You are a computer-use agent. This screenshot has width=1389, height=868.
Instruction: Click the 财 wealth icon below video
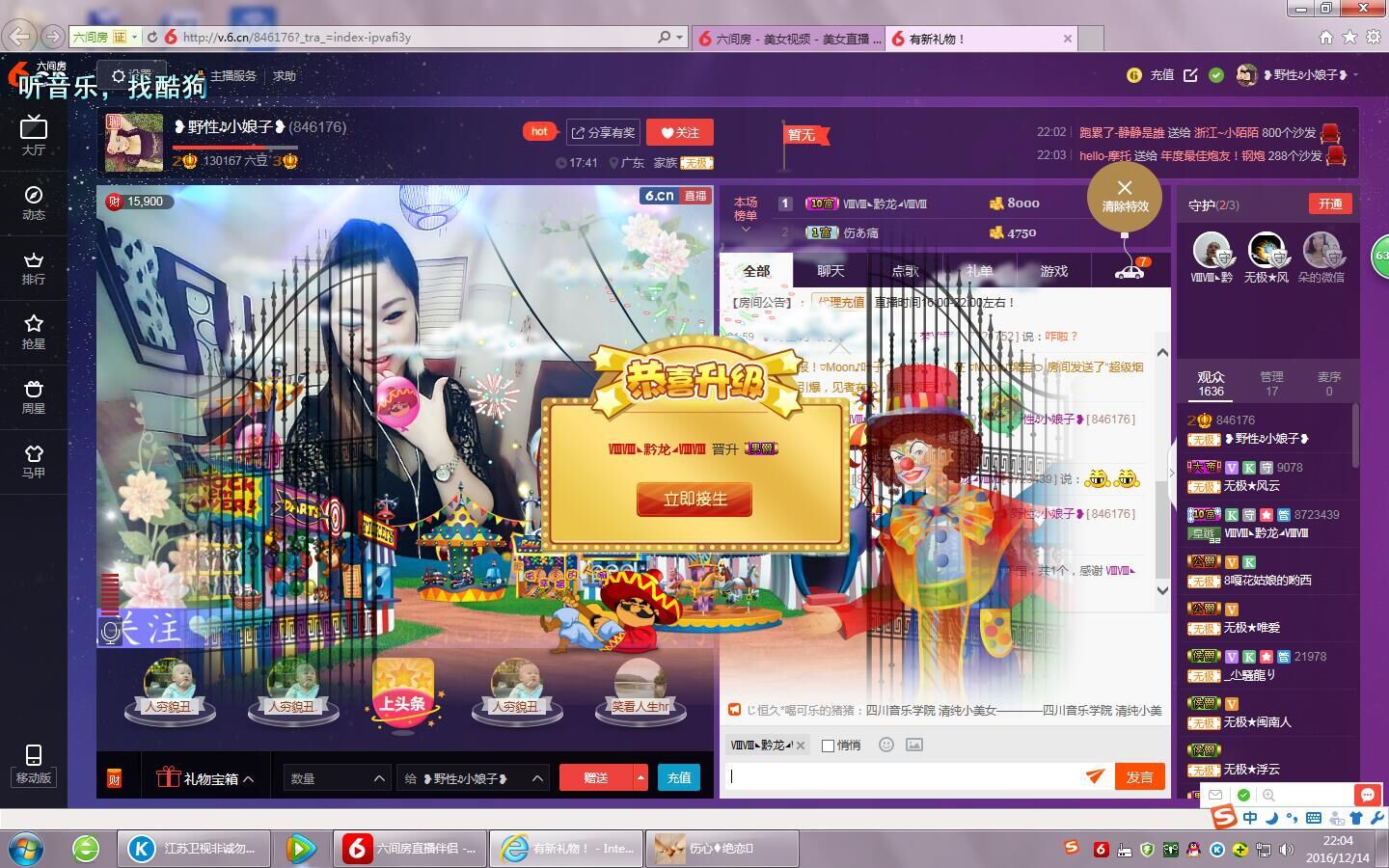pyautogui.click(x=114, y=778)
